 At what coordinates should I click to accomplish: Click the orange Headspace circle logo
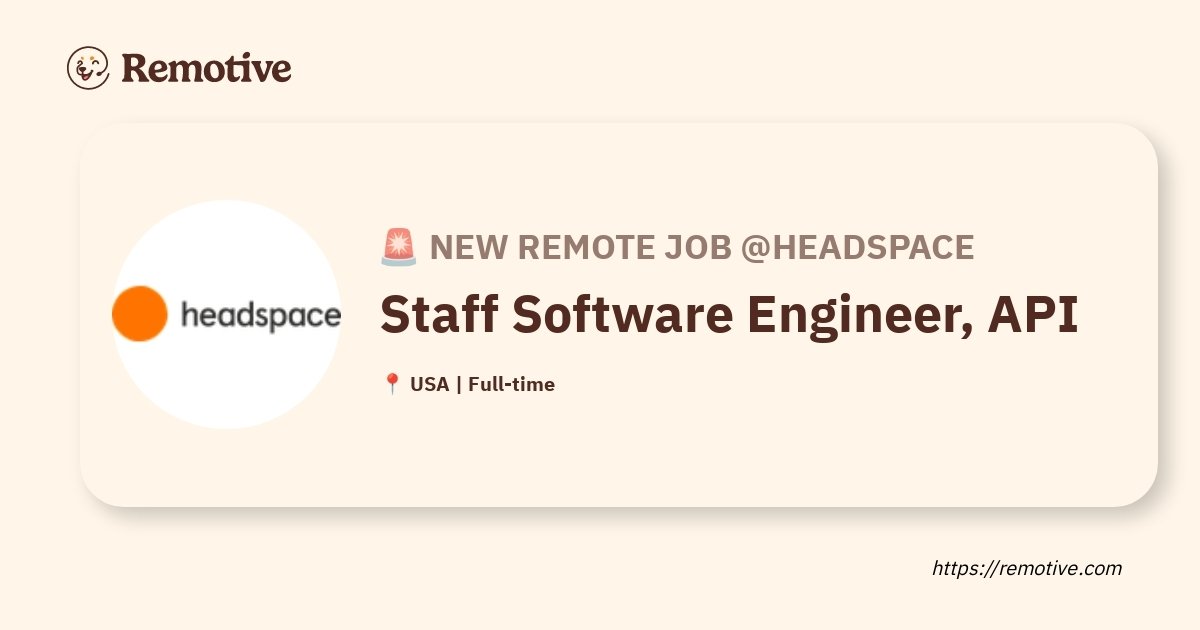139,314
